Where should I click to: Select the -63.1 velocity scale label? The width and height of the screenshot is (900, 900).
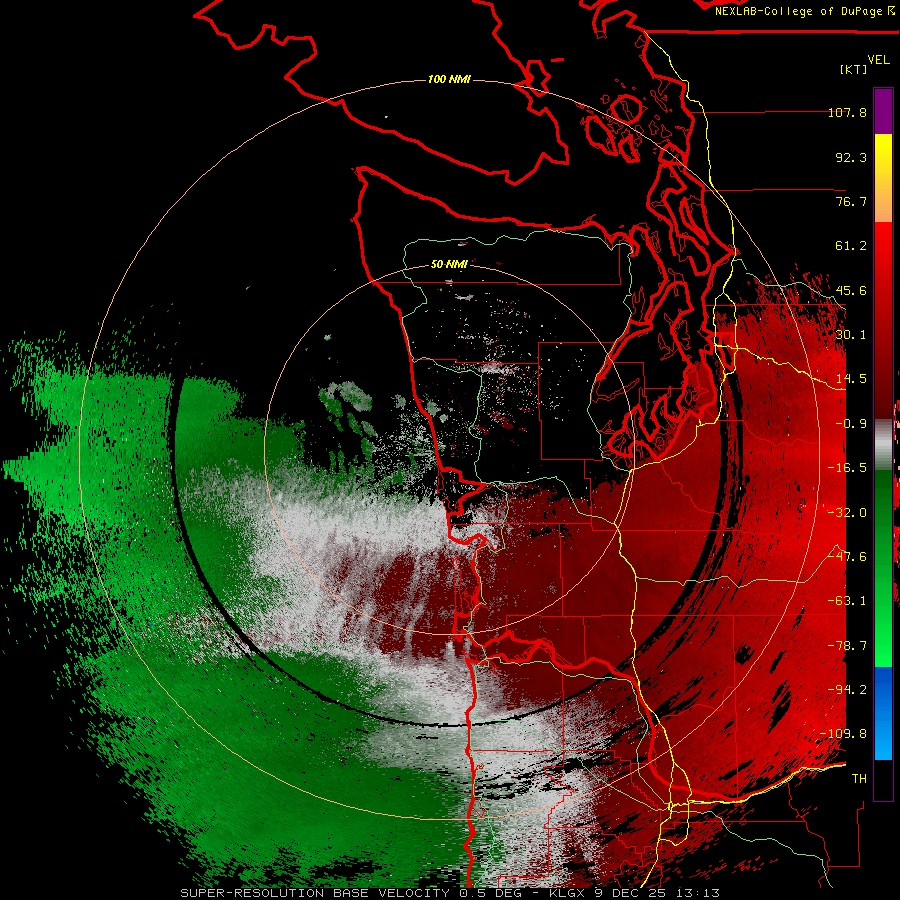[847, 601]
